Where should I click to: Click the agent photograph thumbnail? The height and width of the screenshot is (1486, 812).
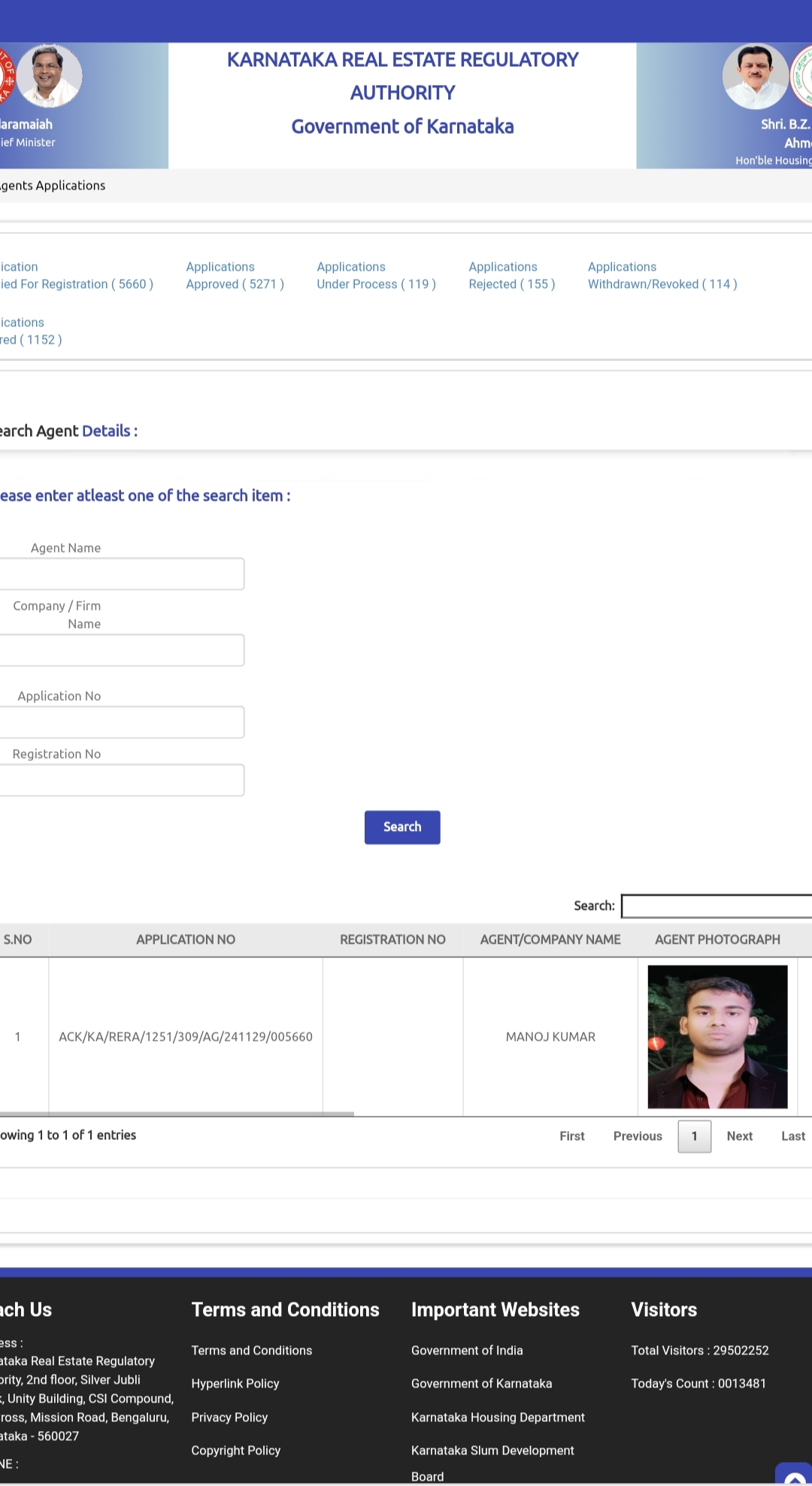(717, 1036)
